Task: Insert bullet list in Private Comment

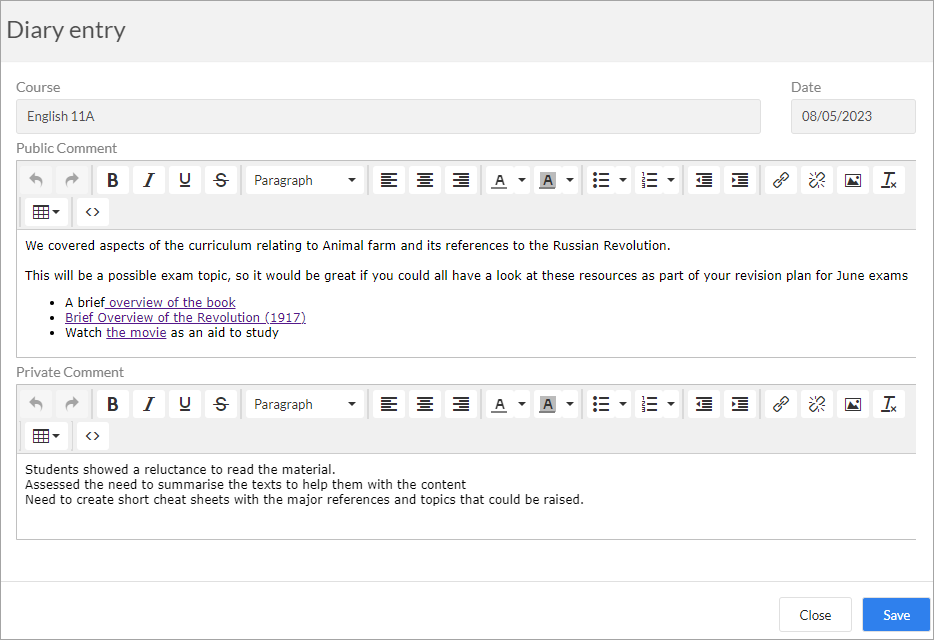Action: pyautogui.click(x=601, y=404)
